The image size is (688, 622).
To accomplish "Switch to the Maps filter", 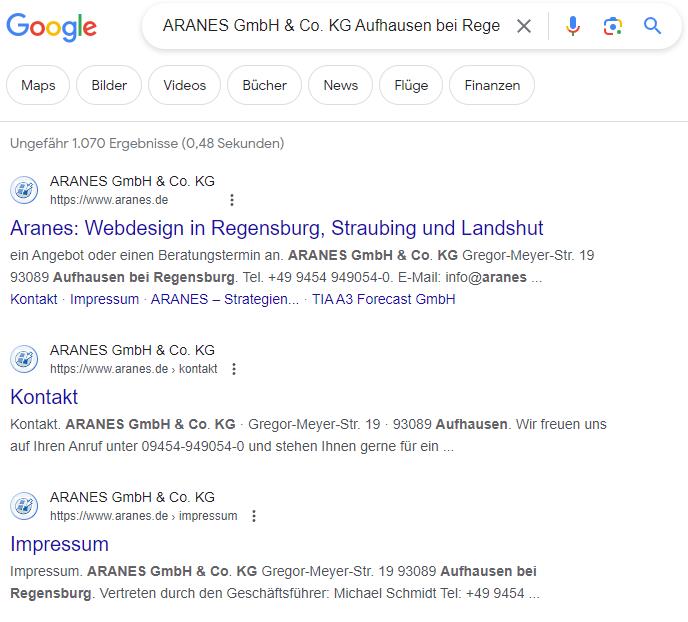I will 38,85.
